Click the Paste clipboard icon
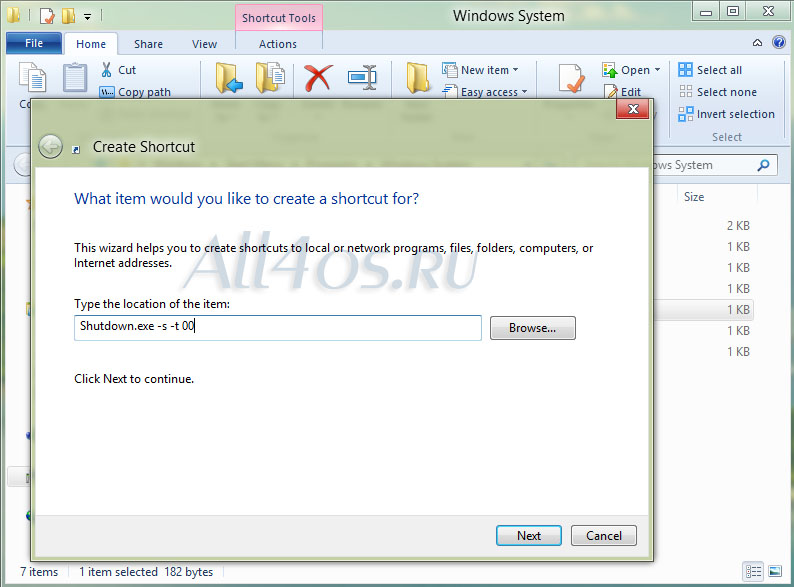This screenshot has width=794, height=587. (x=75, y=77)
